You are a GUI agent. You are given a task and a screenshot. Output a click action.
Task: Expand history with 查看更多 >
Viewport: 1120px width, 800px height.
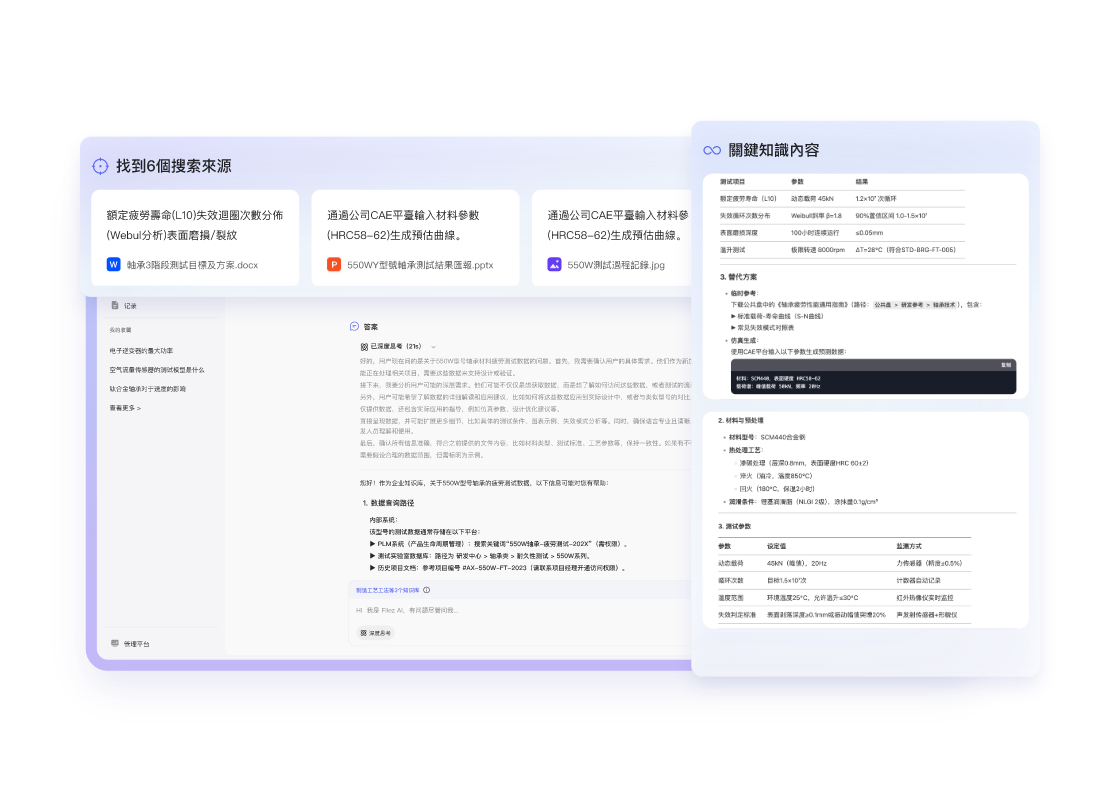(x=125, y=408)
